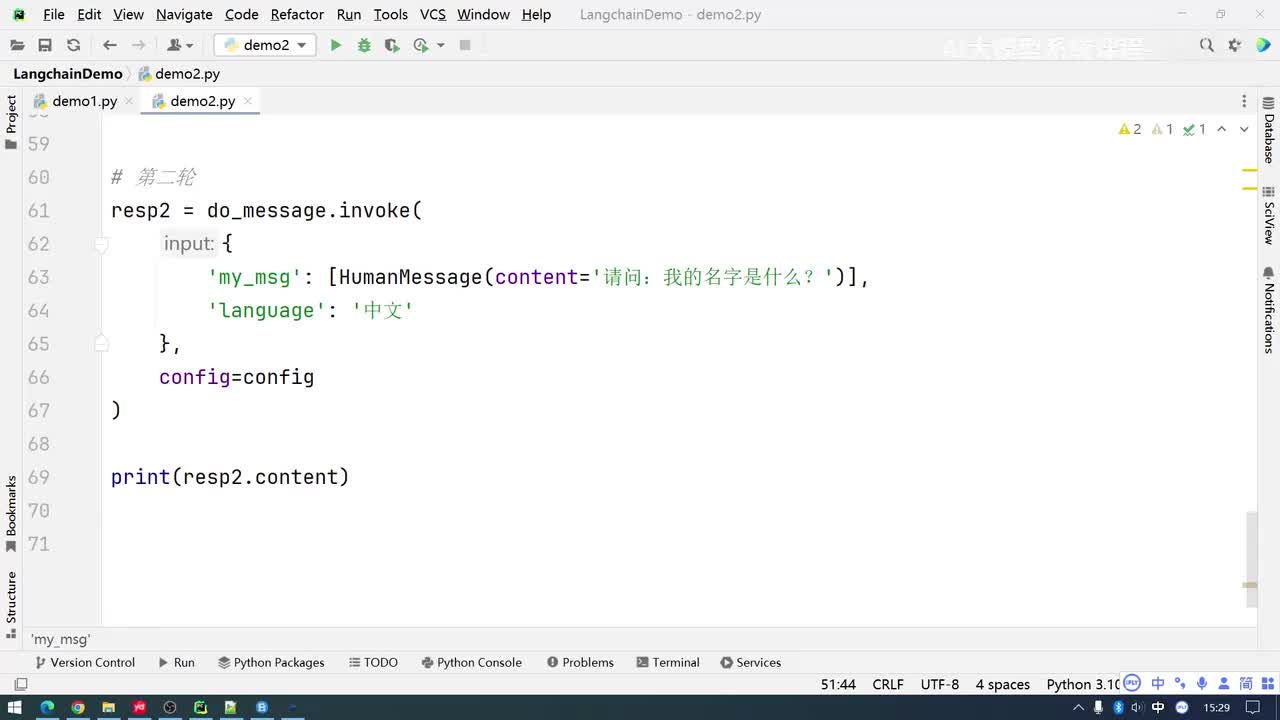This screenshot has width=1280, height=720.
Task: Open Search Everywhere magnifier
Action: pos(1207,45)
